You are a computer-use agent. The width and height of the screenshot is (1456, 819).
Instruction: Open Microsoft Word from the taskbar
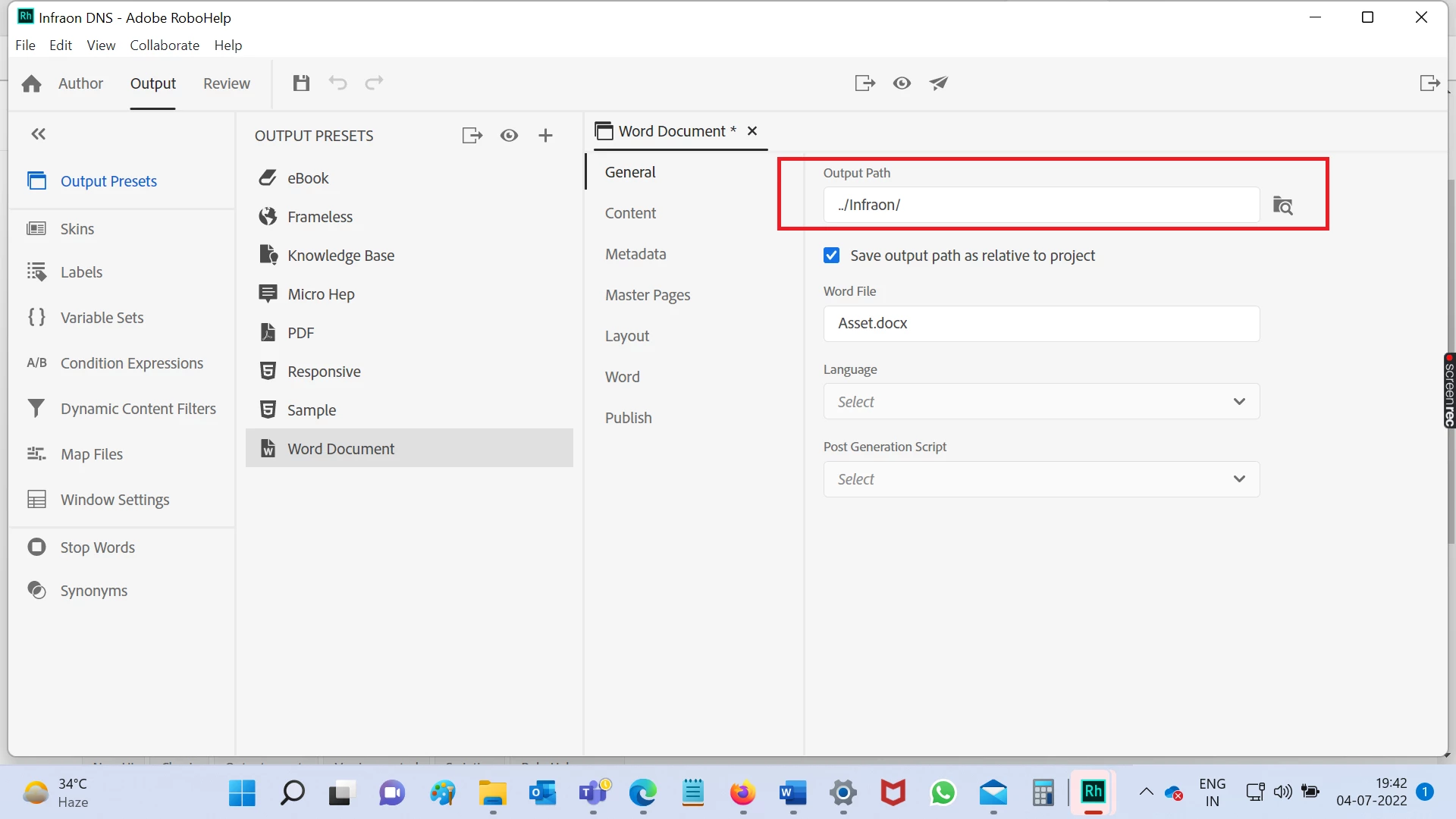click(x=792, y=793)
